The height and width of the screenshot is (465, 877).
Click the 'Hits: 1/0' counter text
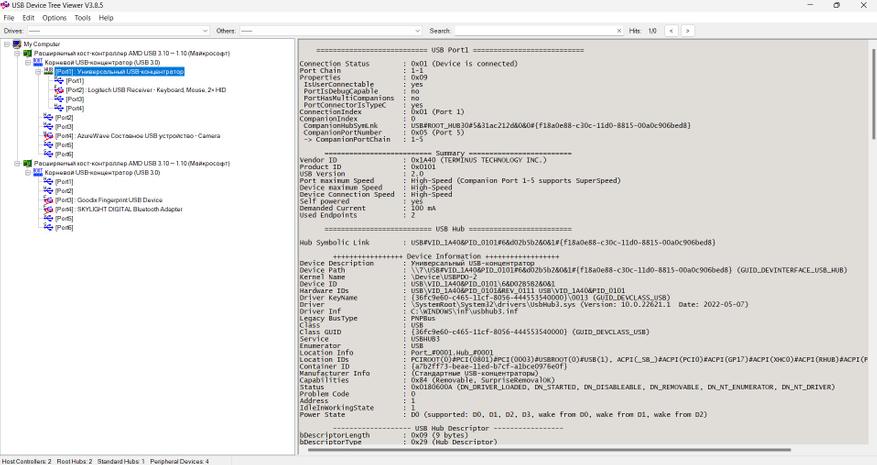tap(643, 31)
